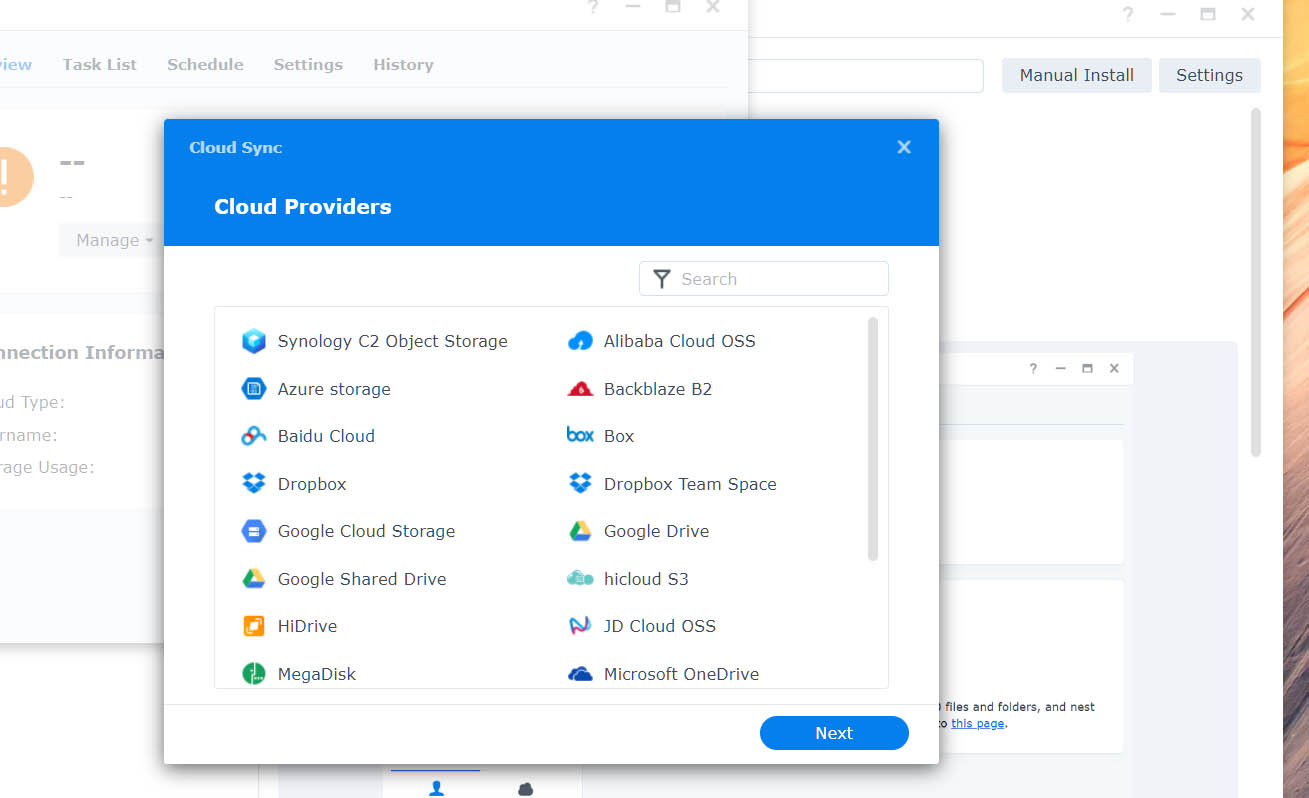Viewport: 1309px width, 798px height.
Task: Pick the Microsoft OneDrive cloud icon
Action: point(580,674)
